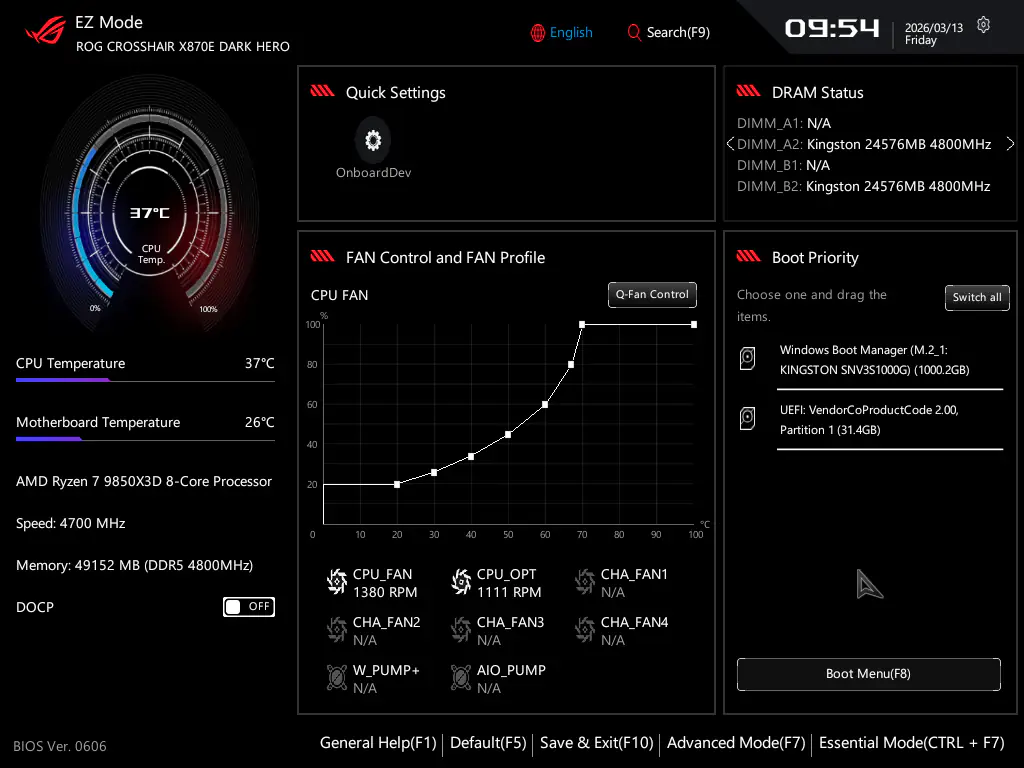This screenshot has height=768, width=1024.
Task: Select the CHA_FAN3 fan icon
Action: (461, 630)
